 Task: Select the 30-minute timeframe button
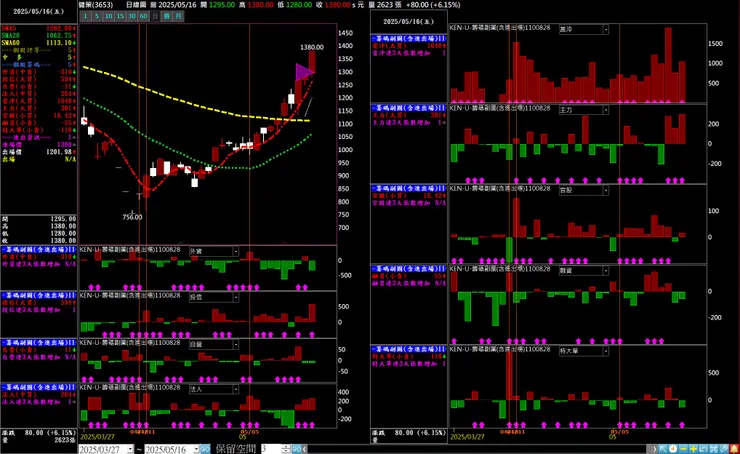pyautogui.click(x=132, y=16)
